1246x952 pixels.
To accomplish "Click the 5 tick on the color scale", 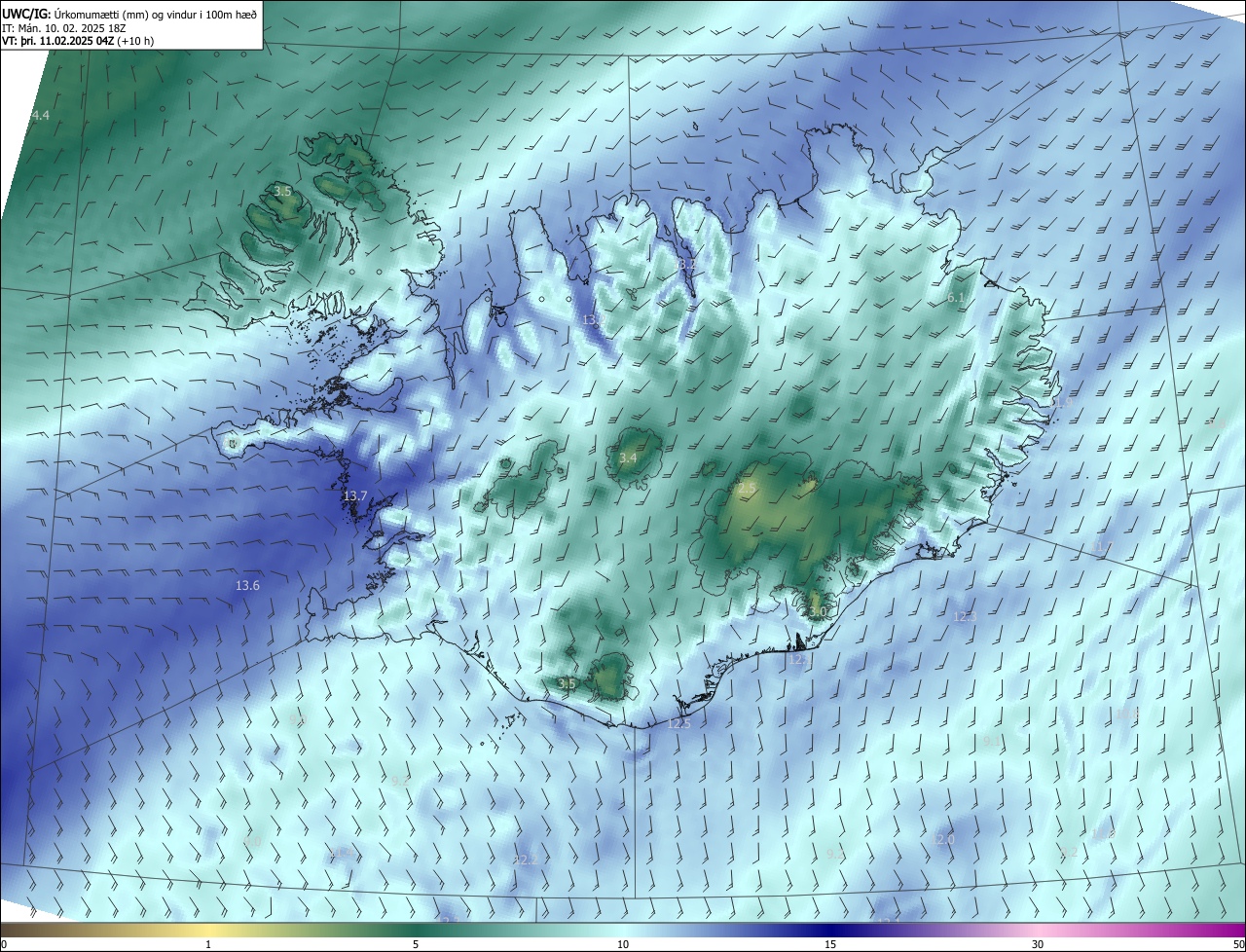I will tap(416, 945).
